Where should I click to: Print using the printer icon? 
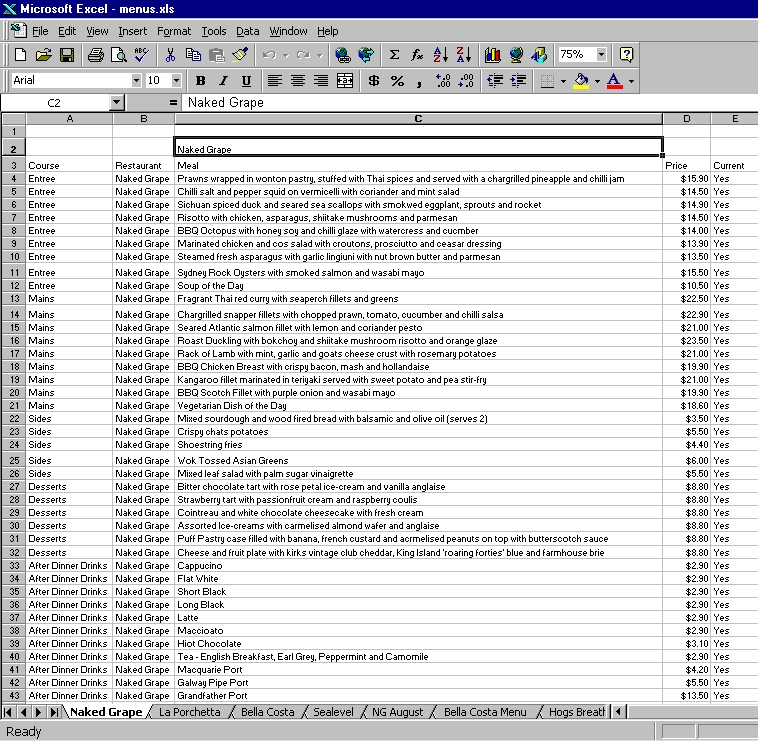(96, 55)
